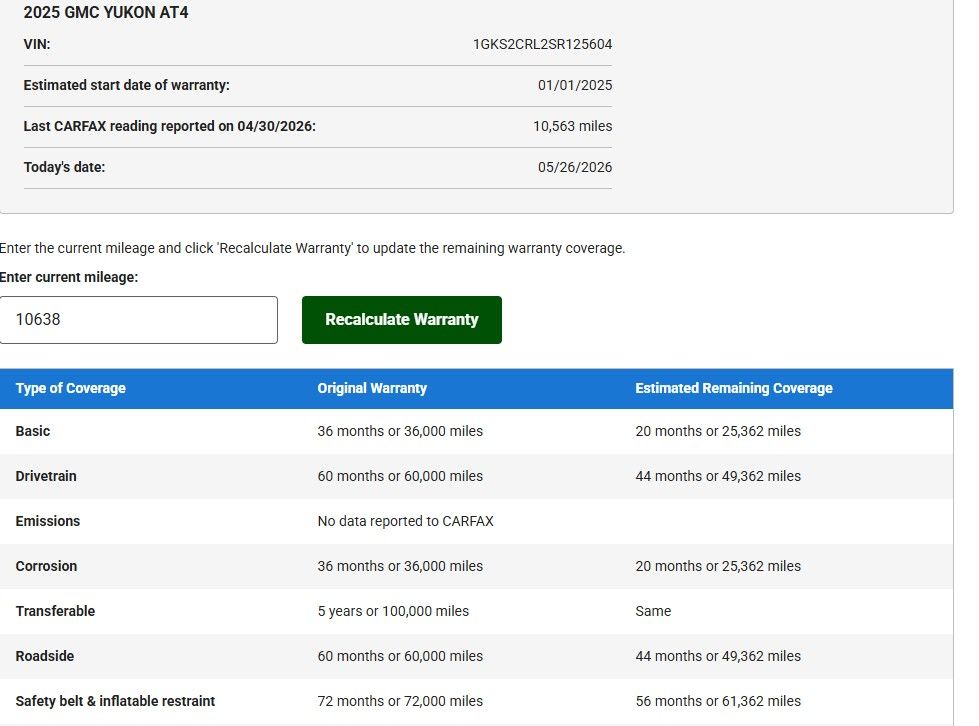Click Roadside row's 44 months remaining coverage
The width and height of the screenshot is (979, 726).
pos(718,656)
